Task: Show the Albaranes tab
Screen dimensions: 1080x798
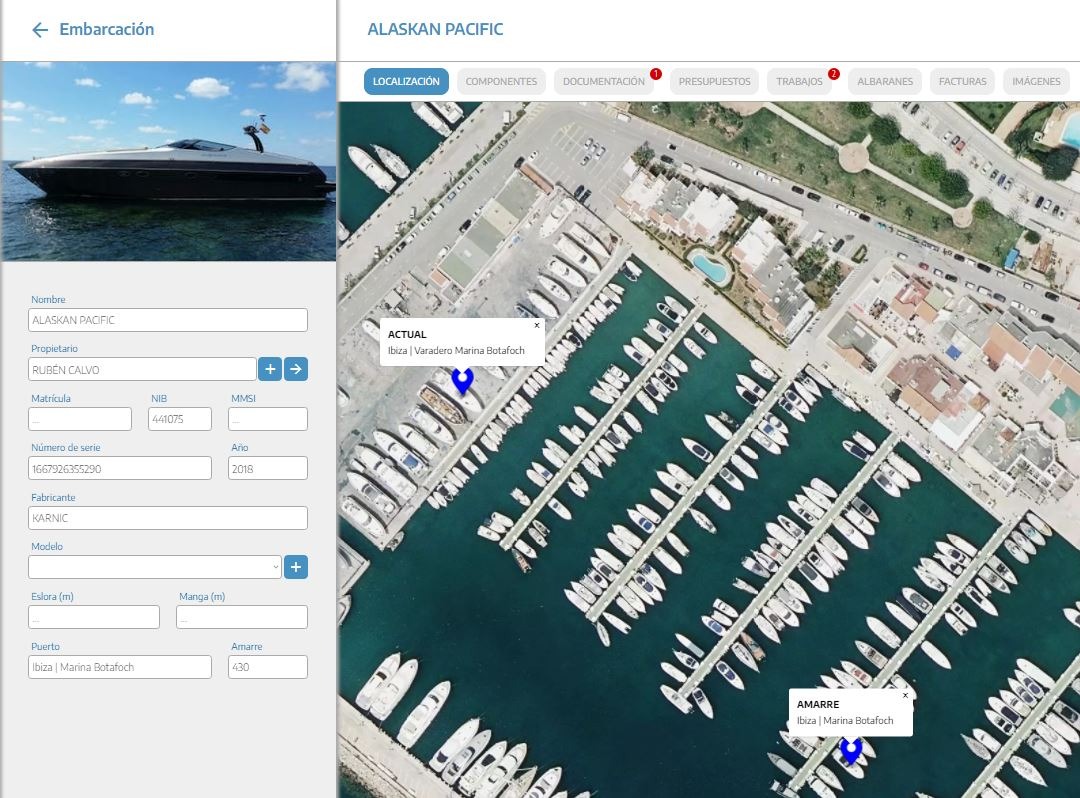Action: [885, 82]
